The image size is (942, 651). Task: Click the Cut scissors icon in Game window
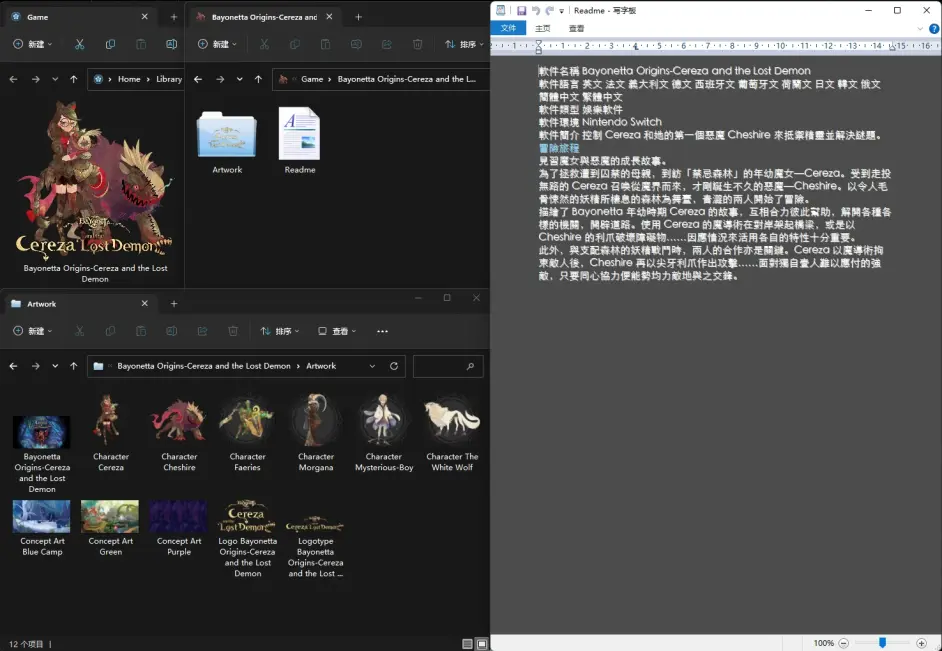79,44
